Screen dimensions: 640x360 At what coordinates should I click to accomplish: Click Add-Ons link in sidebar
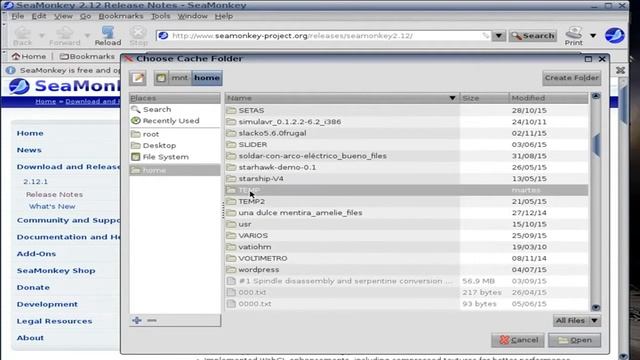click(36, 253)
